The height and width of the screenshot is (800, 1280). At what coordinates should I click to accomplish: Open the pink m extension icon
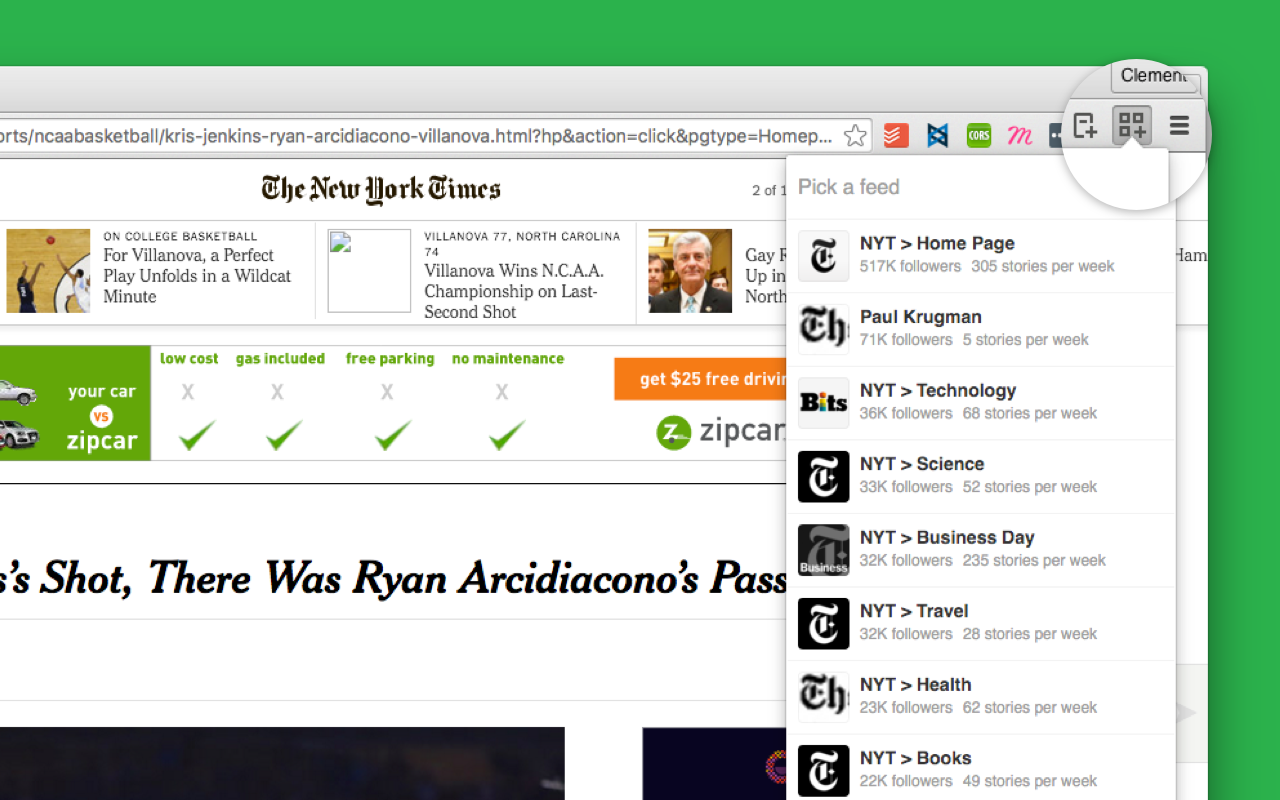(x=1020, y=135)
